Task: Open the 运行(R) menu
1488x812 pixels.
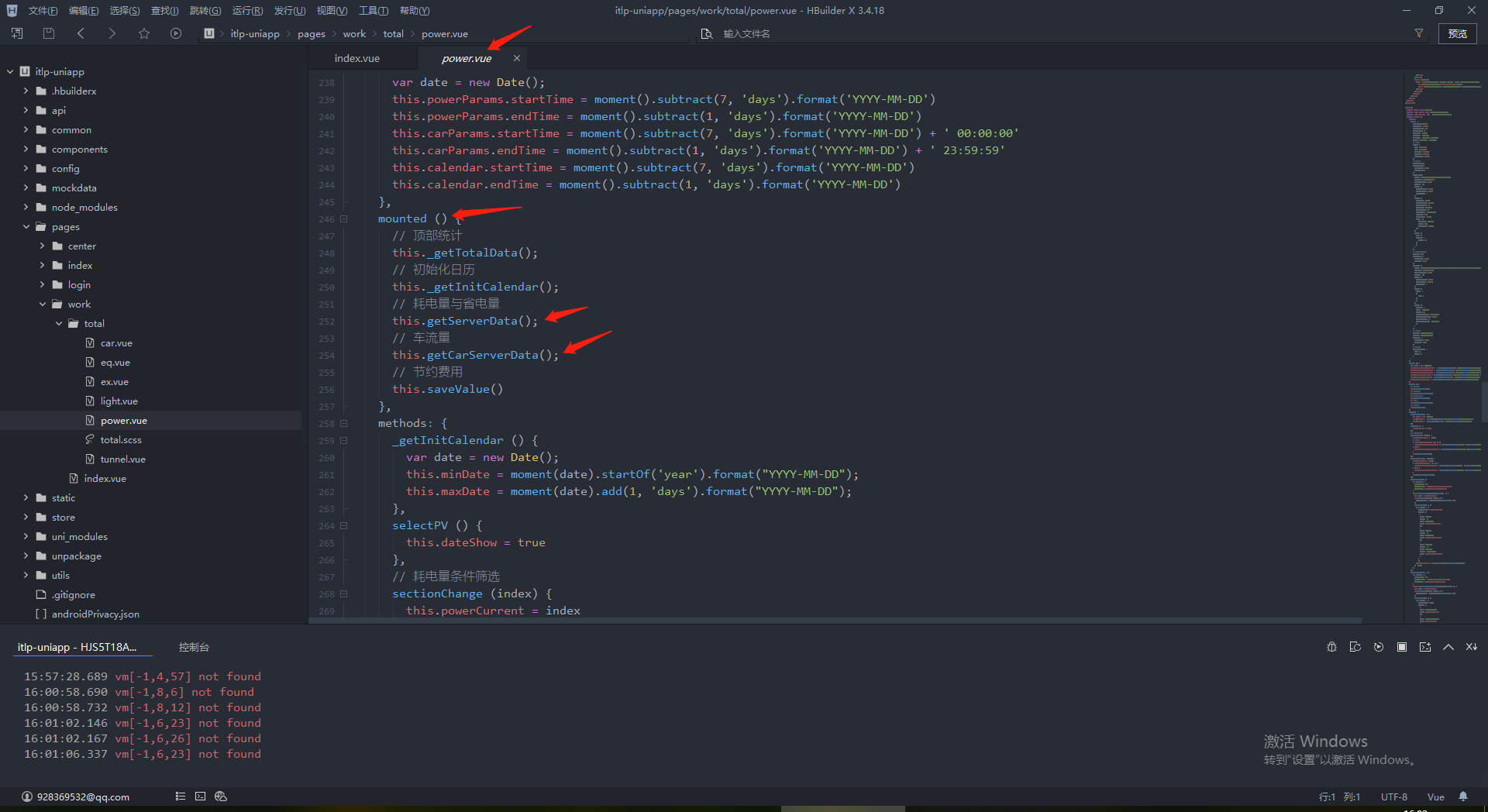Action: [x=247, y=11]
